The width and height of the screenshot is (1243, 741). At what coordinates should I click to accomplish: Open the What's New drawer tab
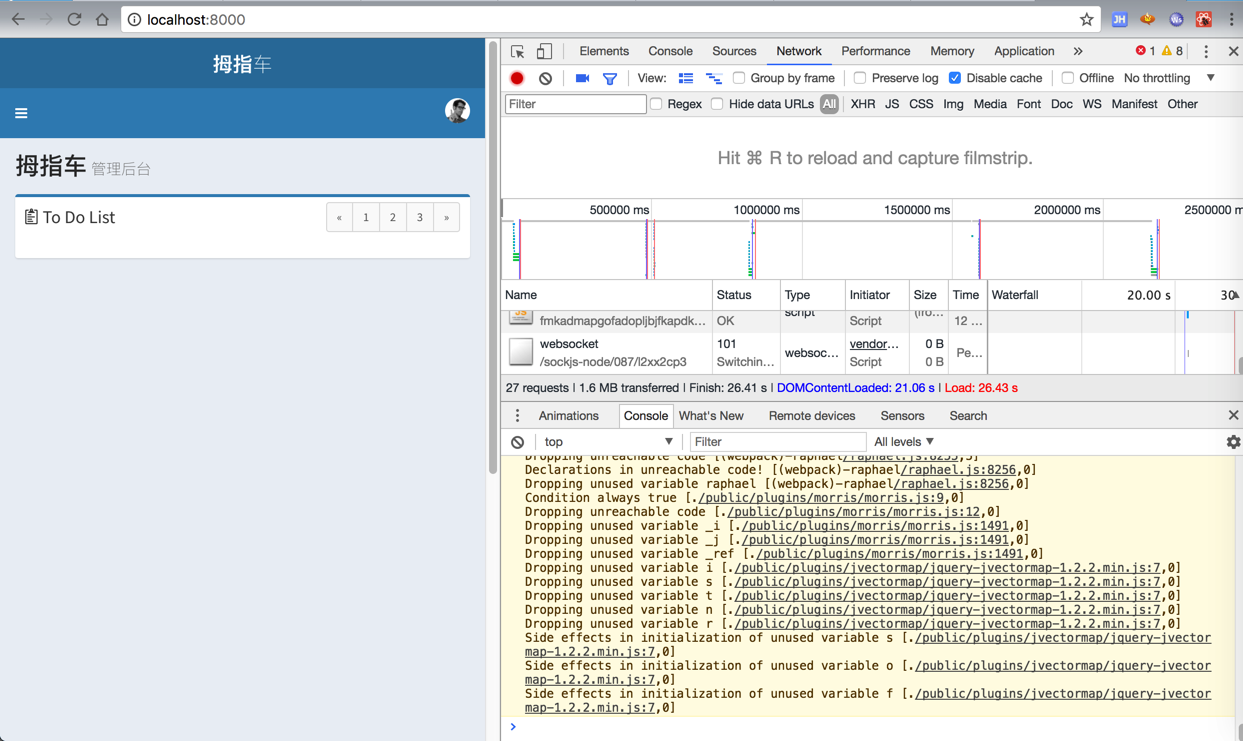(711, 416)
